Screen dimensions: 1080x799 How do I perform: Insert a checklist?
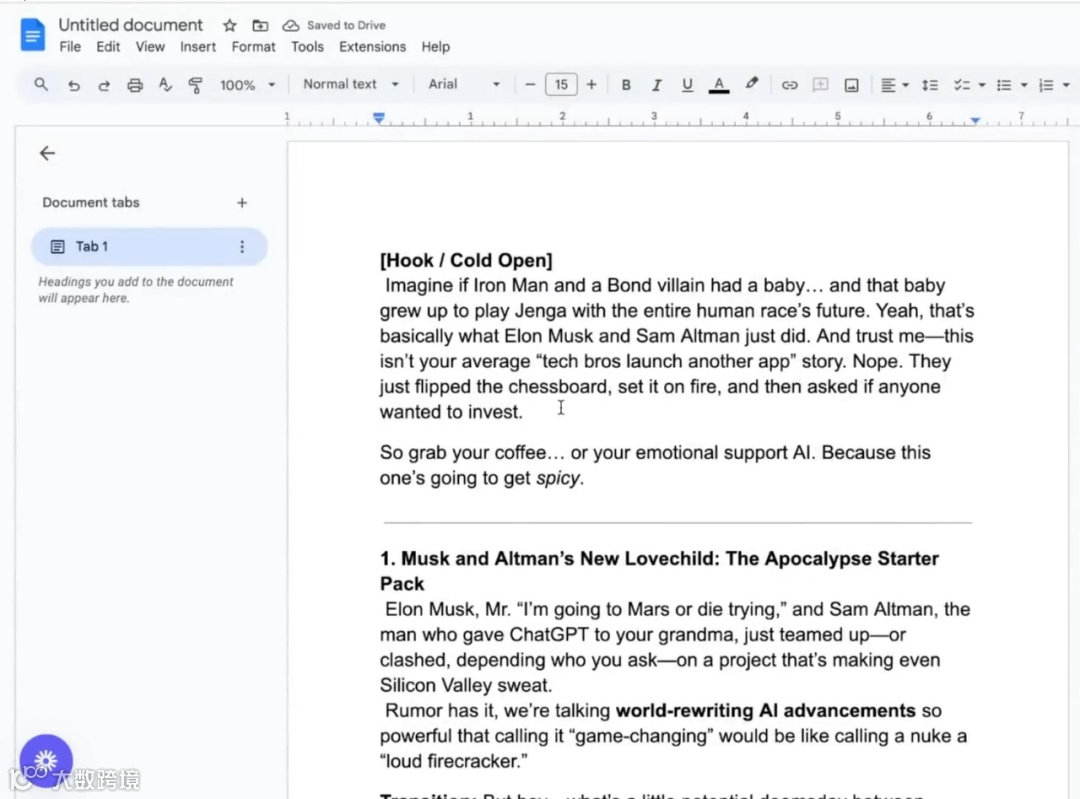point(962,85)
